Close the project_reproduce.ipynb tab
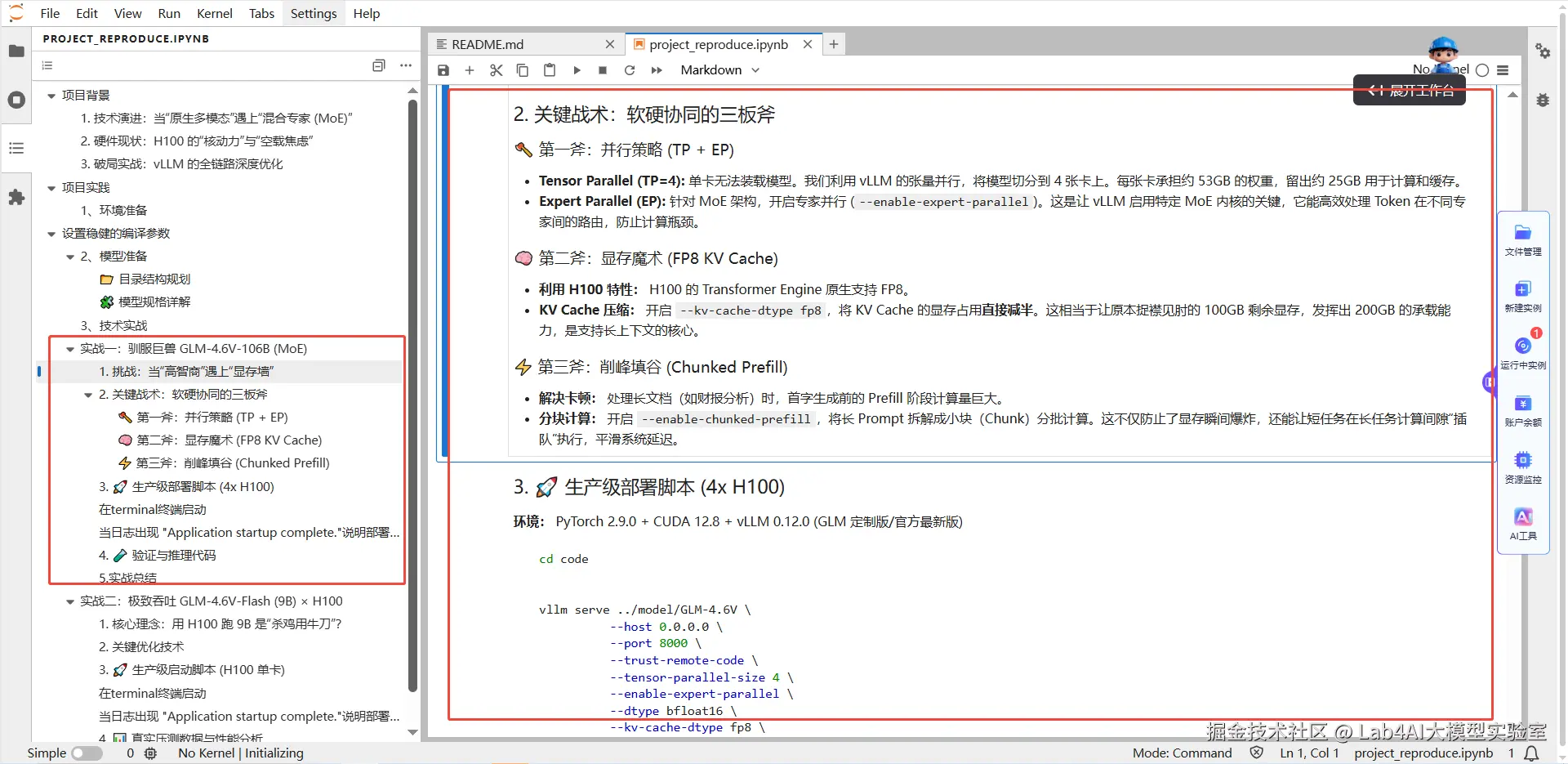 tap(808, 44)
